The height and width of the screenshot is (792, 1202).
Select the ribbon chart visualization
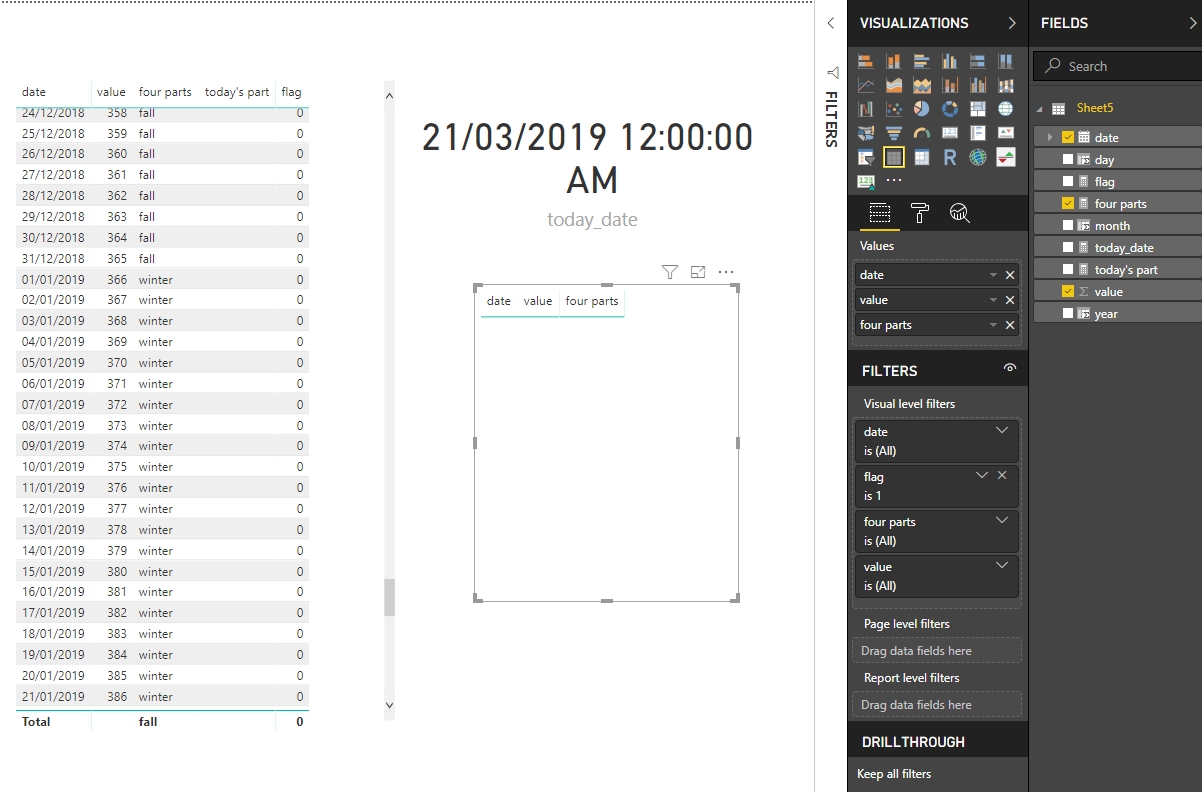point(1006,85)
